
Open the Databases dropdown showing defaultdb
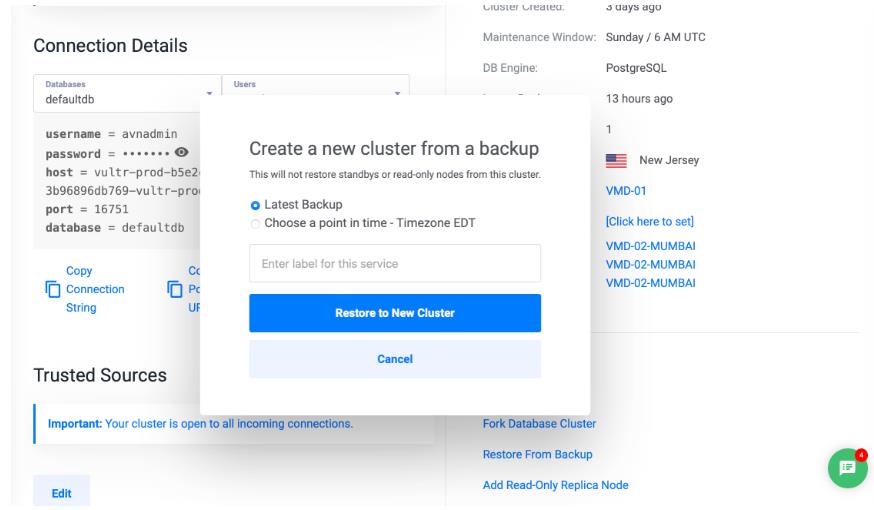[x=126, y=92]
